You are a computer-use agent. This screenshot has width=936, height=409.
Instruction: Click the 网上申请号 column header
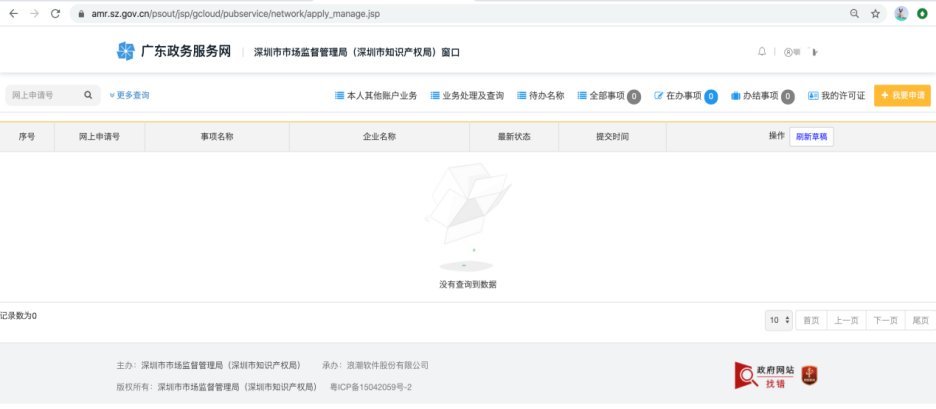[x=99, y=137]
